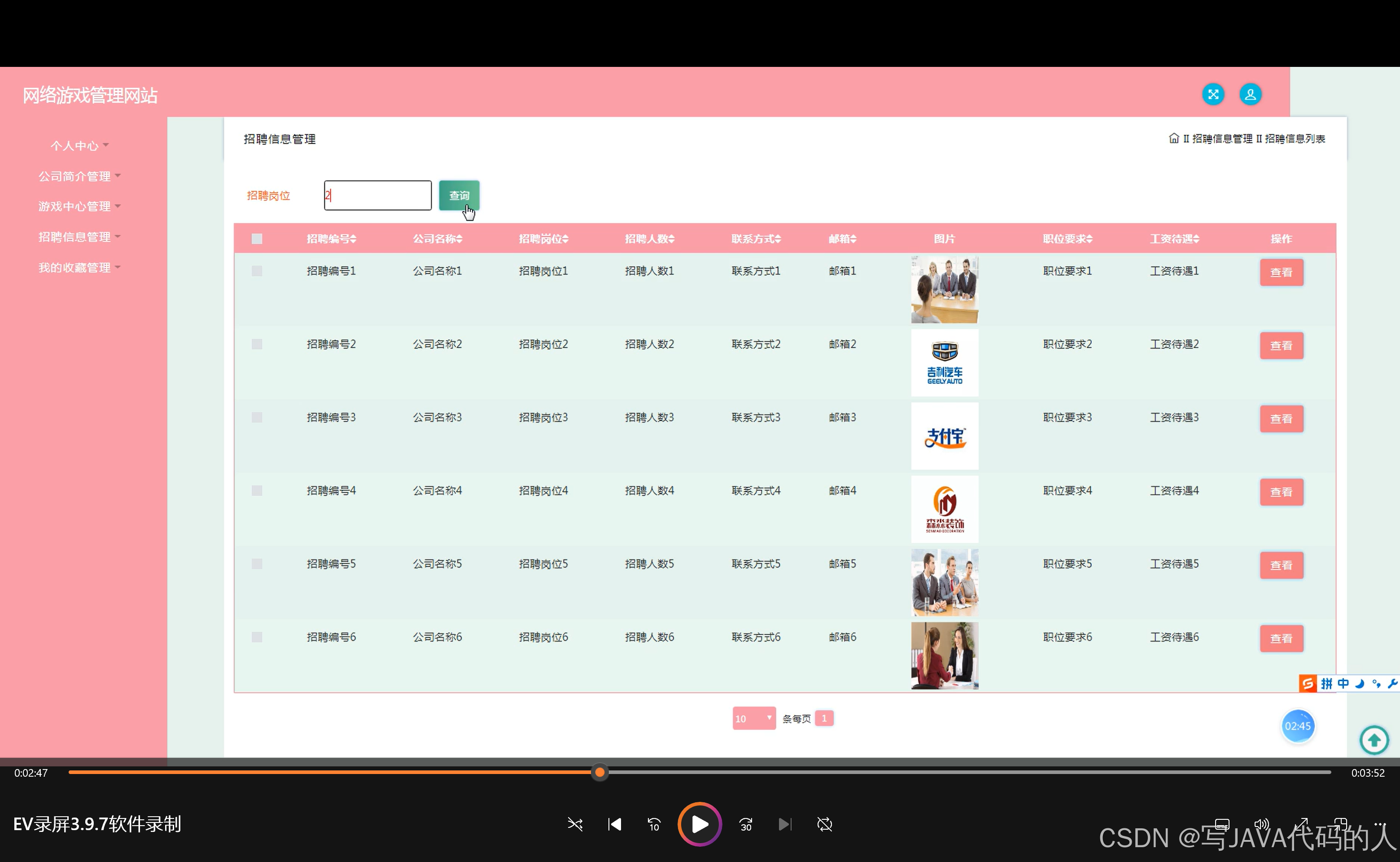This screenshot has height=862, width=1400.
Task: Open the 10 per page dropdown
Action: pyautogui.click(x=753, y=718)
